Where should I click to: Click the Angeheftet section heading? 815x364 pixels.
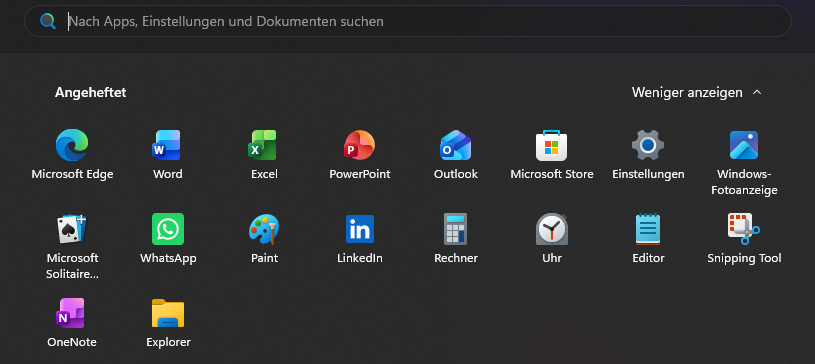(90, 93)
